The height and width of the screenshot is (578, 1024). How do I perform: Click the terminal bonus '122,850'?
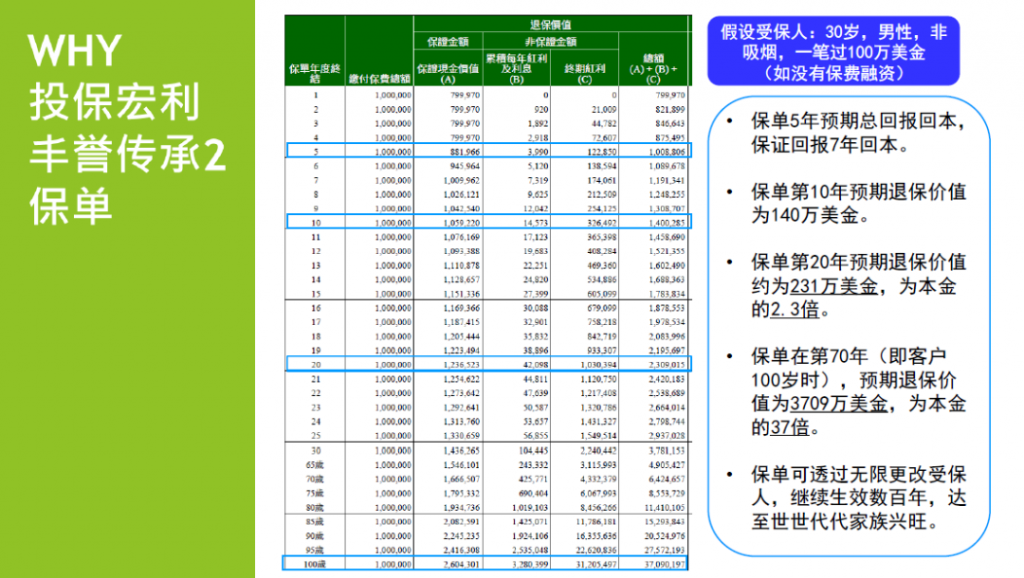(601, 152)
